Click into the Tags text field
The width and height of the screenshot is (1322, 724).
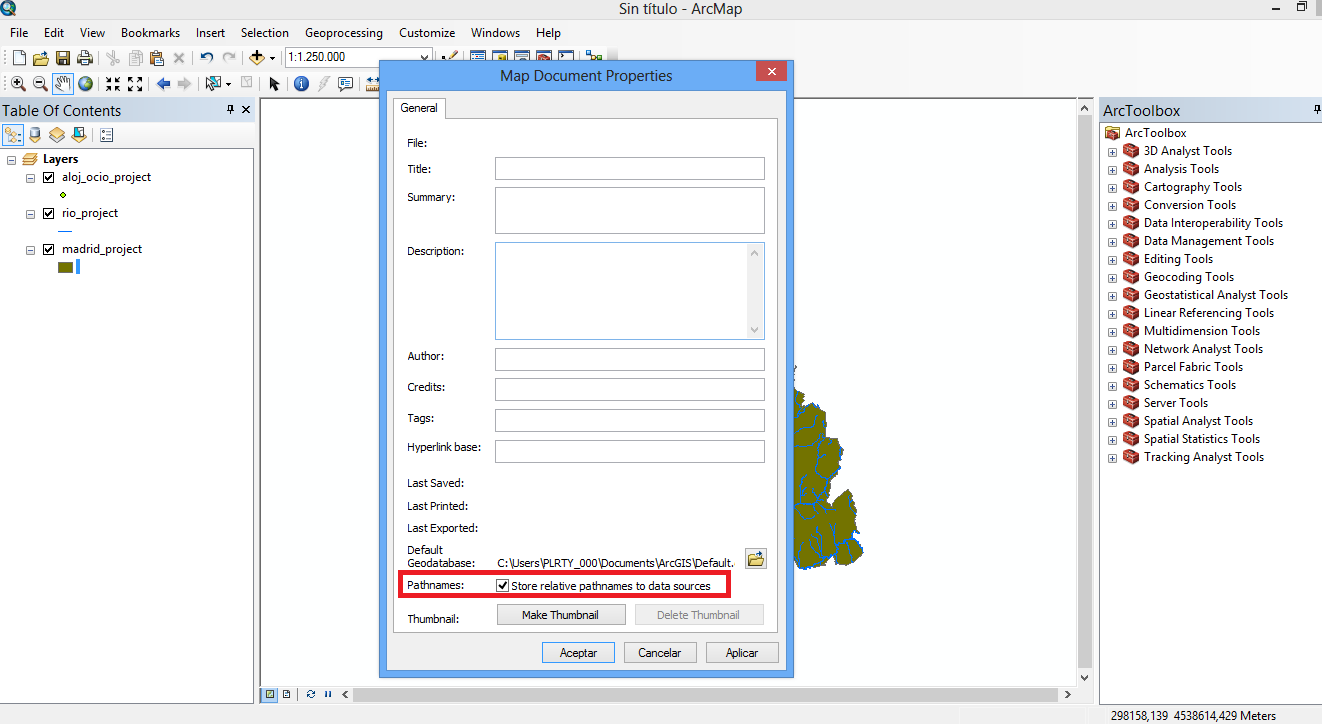[x=630, y=420]
